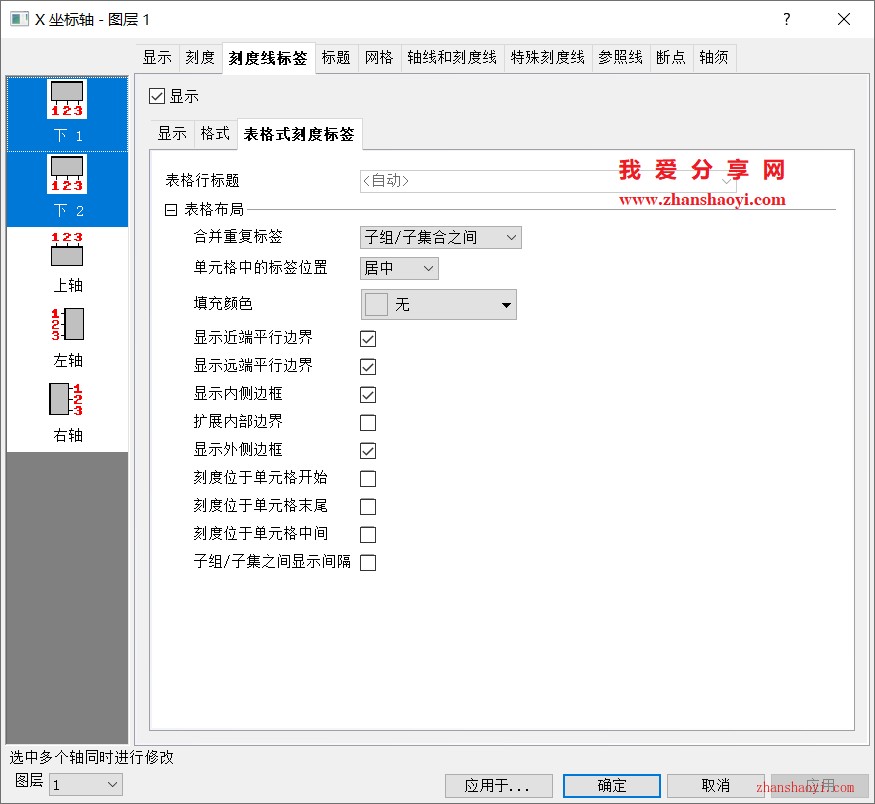This screenshot has height=804, width=875.
Task: Enable 扩展内部边界 checkbox
Action: click(368, 423)
